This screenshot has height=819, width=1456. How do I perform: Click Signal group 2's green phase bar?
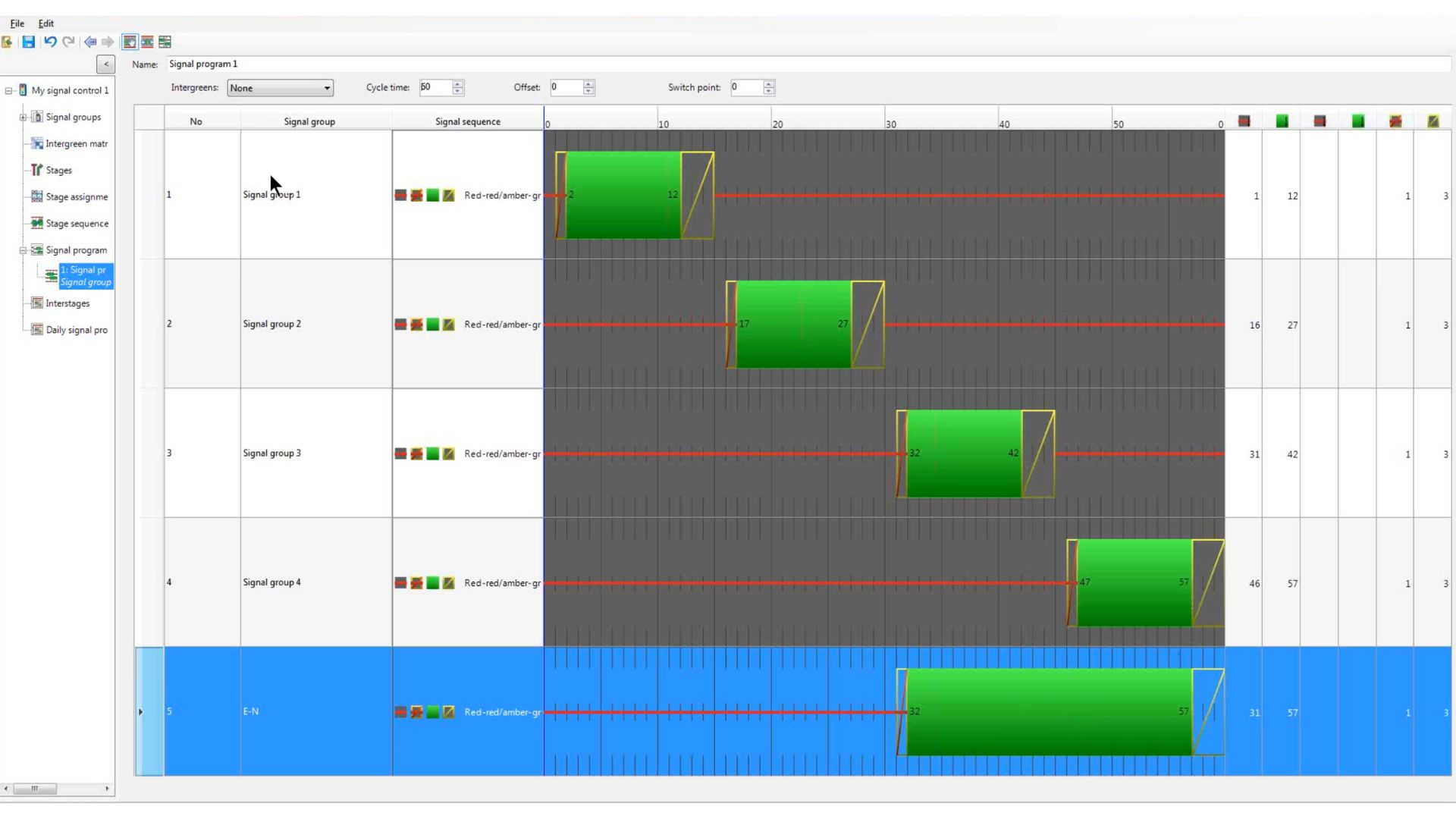point(793,325)
